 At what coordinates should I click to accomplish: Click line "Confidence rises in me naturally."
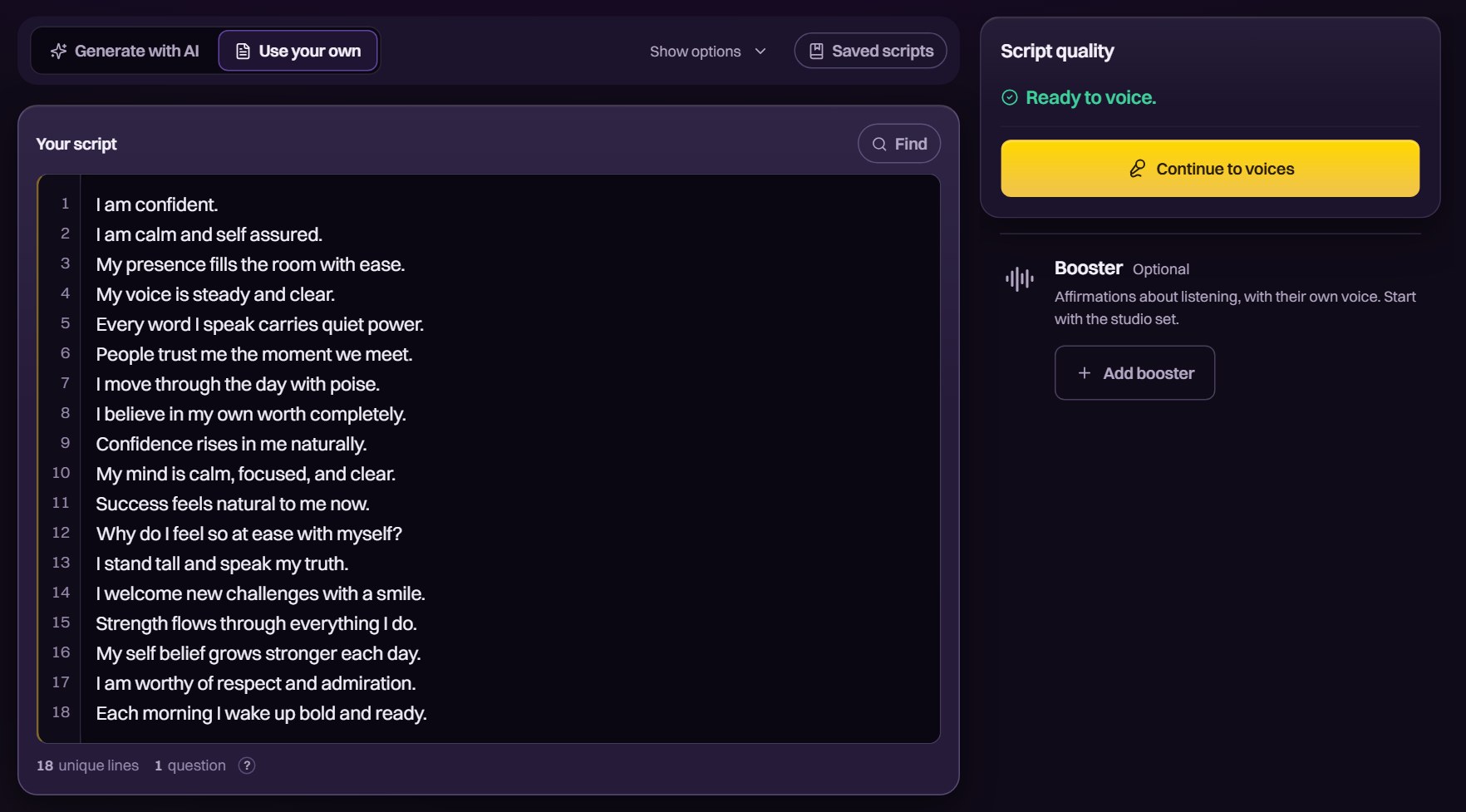coord(231,444)
